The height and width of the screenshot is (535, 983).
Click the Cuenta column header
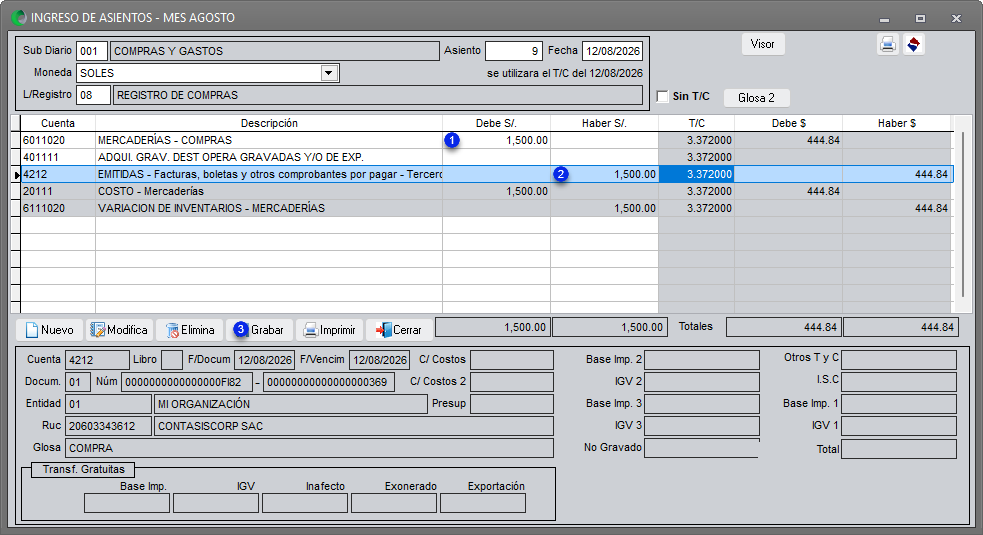pos(58,123)
